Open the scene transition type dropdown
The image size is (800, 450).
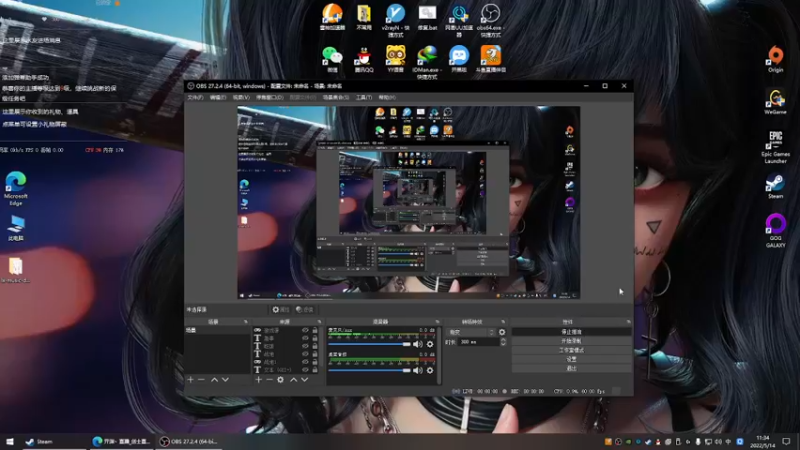click(x=471, y=332)
